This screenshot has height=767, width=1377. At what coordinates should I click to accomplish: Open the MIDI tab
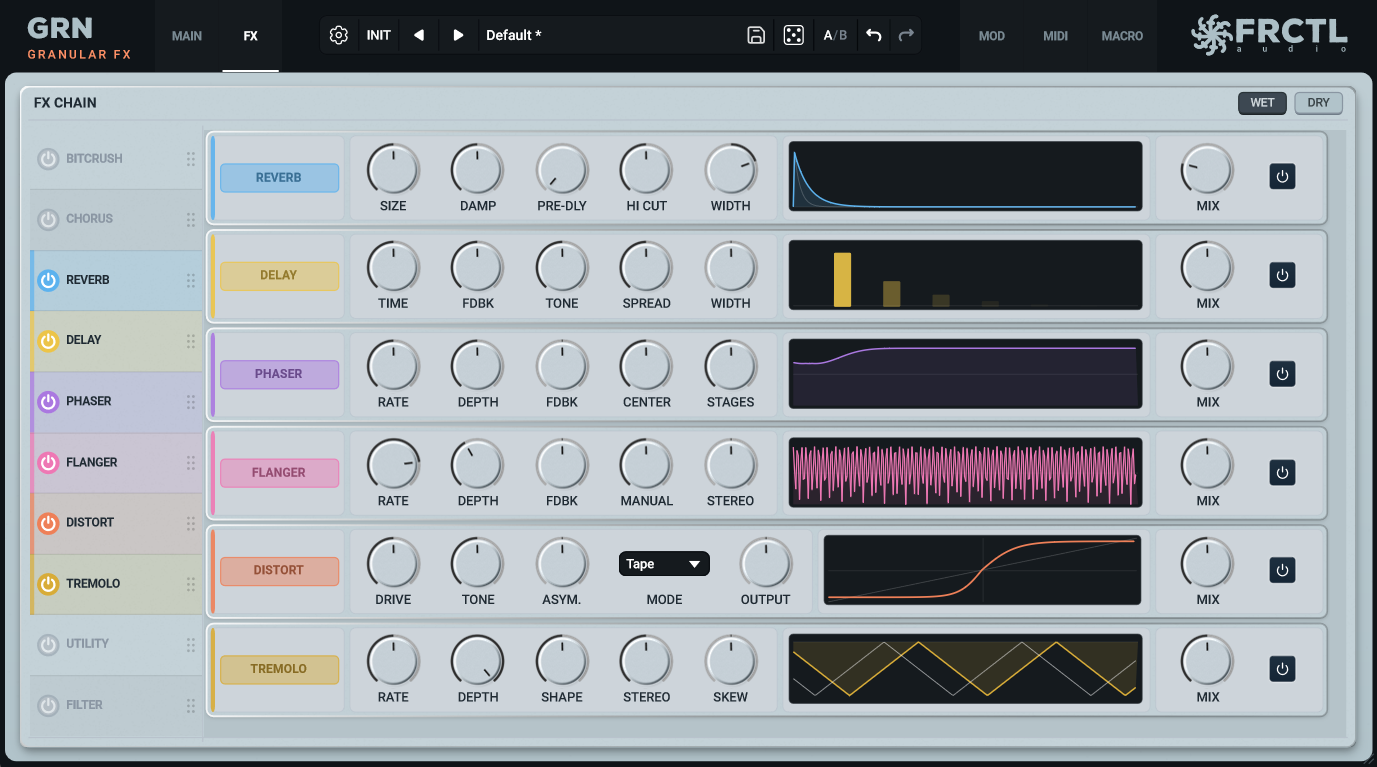click(x=1055, y=36)
